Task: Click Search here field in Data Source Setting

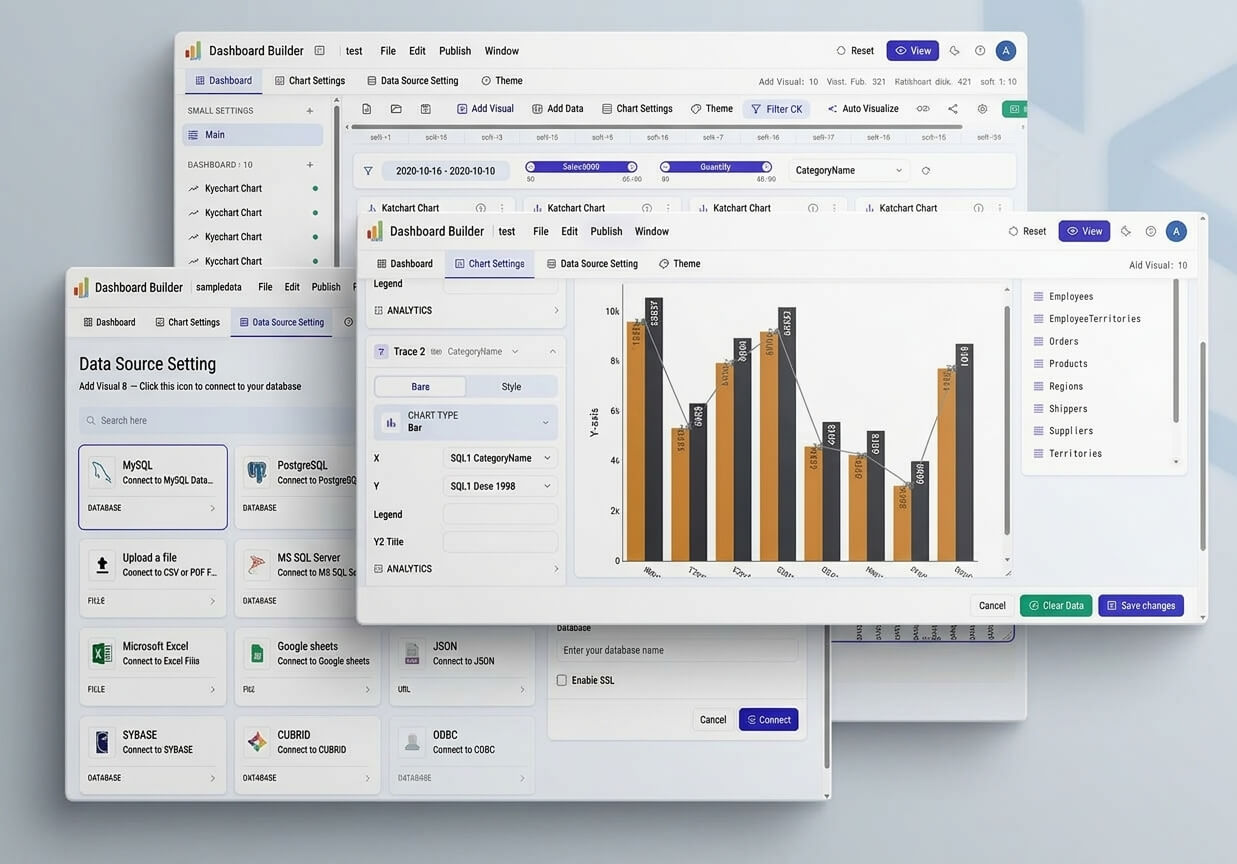Action: [218, 421]
